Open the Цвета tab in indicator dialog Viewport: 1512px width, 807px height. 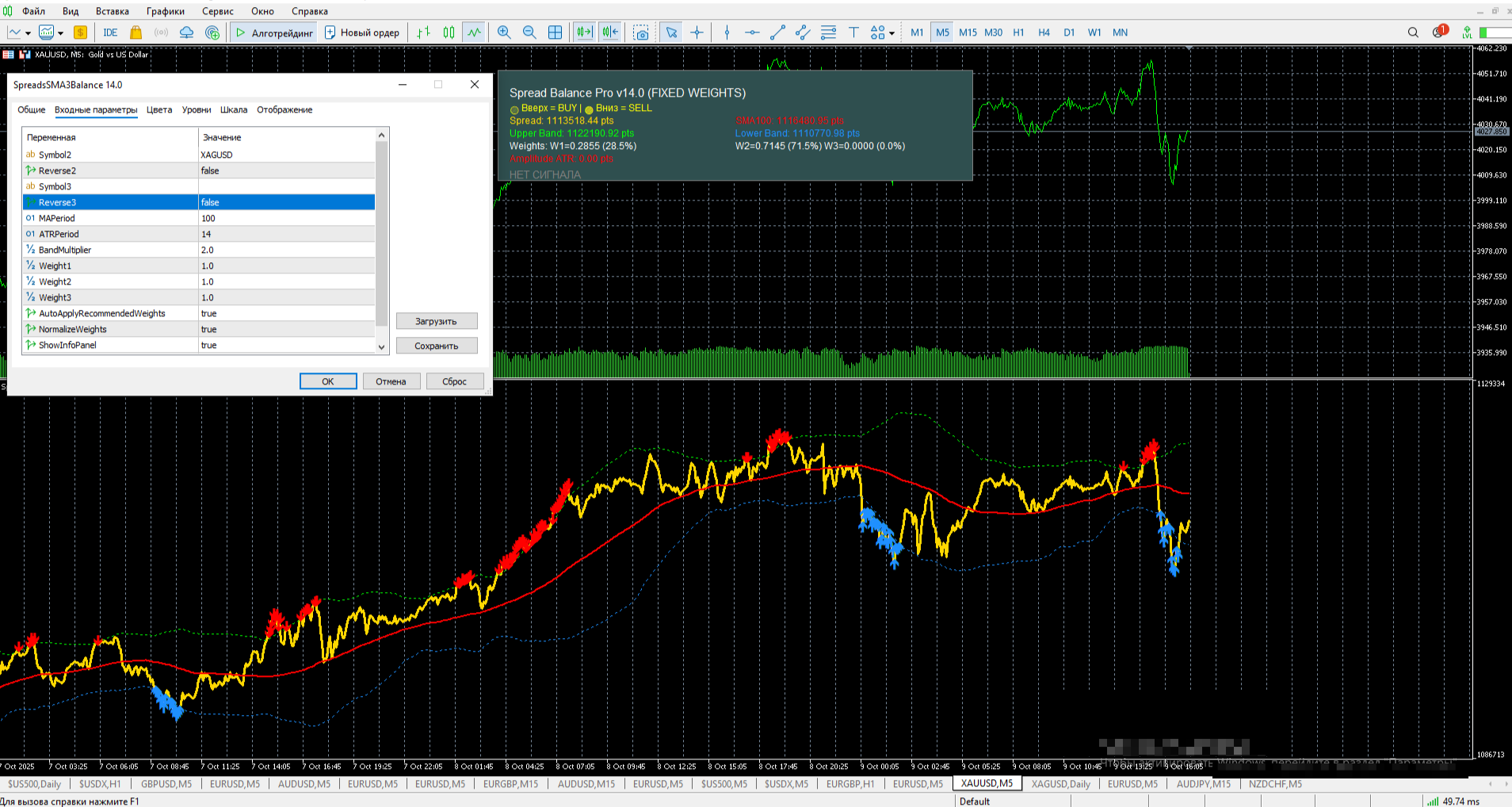click(x=159, y=109)
